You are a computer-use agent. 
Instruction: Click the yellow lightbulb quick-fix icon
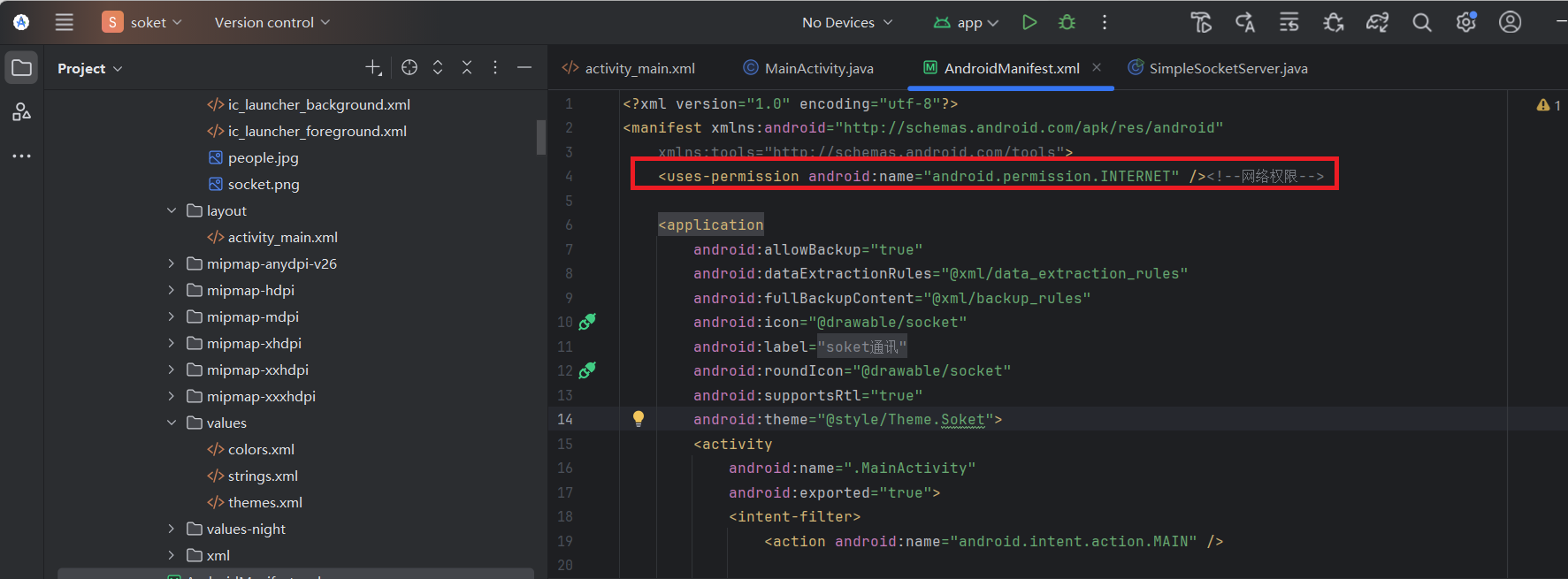click(x=639, y=419)
